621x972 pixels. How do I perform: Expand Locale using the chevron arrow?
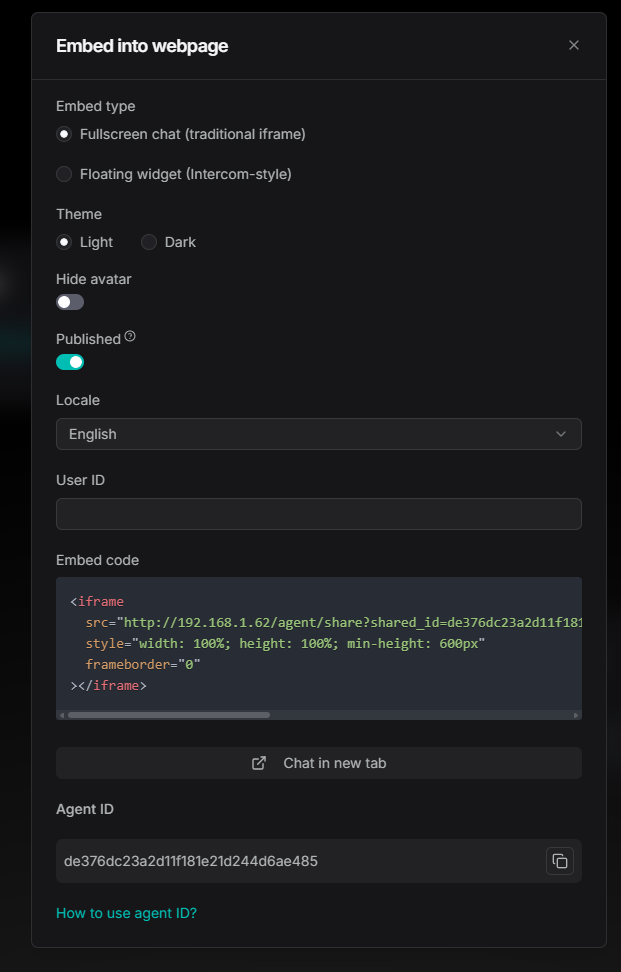[x=560, y=434]
